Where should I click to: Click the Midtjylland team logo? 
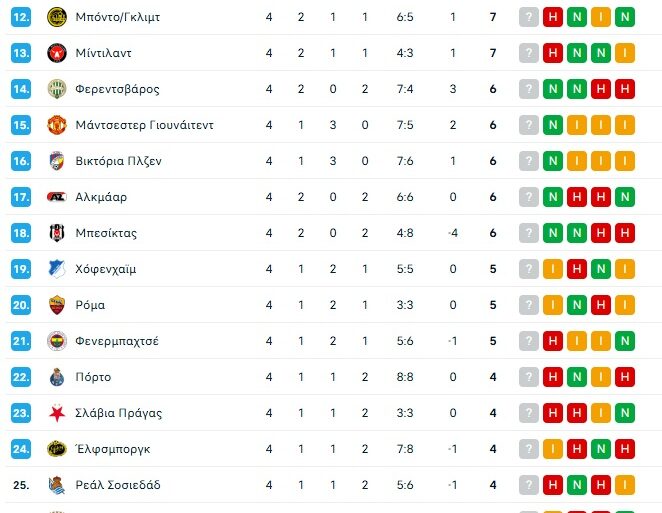pos(56,53)
